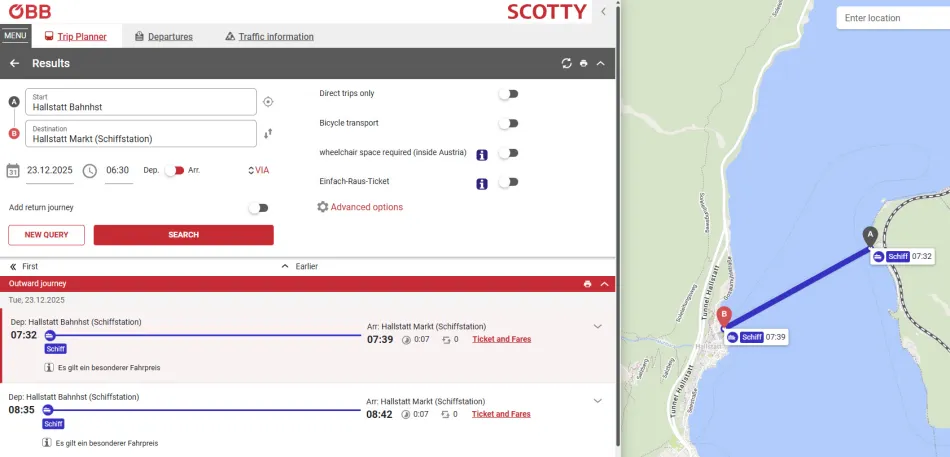This screenshot has width=950, height=457.
Task: Expand the 07:32 connection details
Action: 598,326
